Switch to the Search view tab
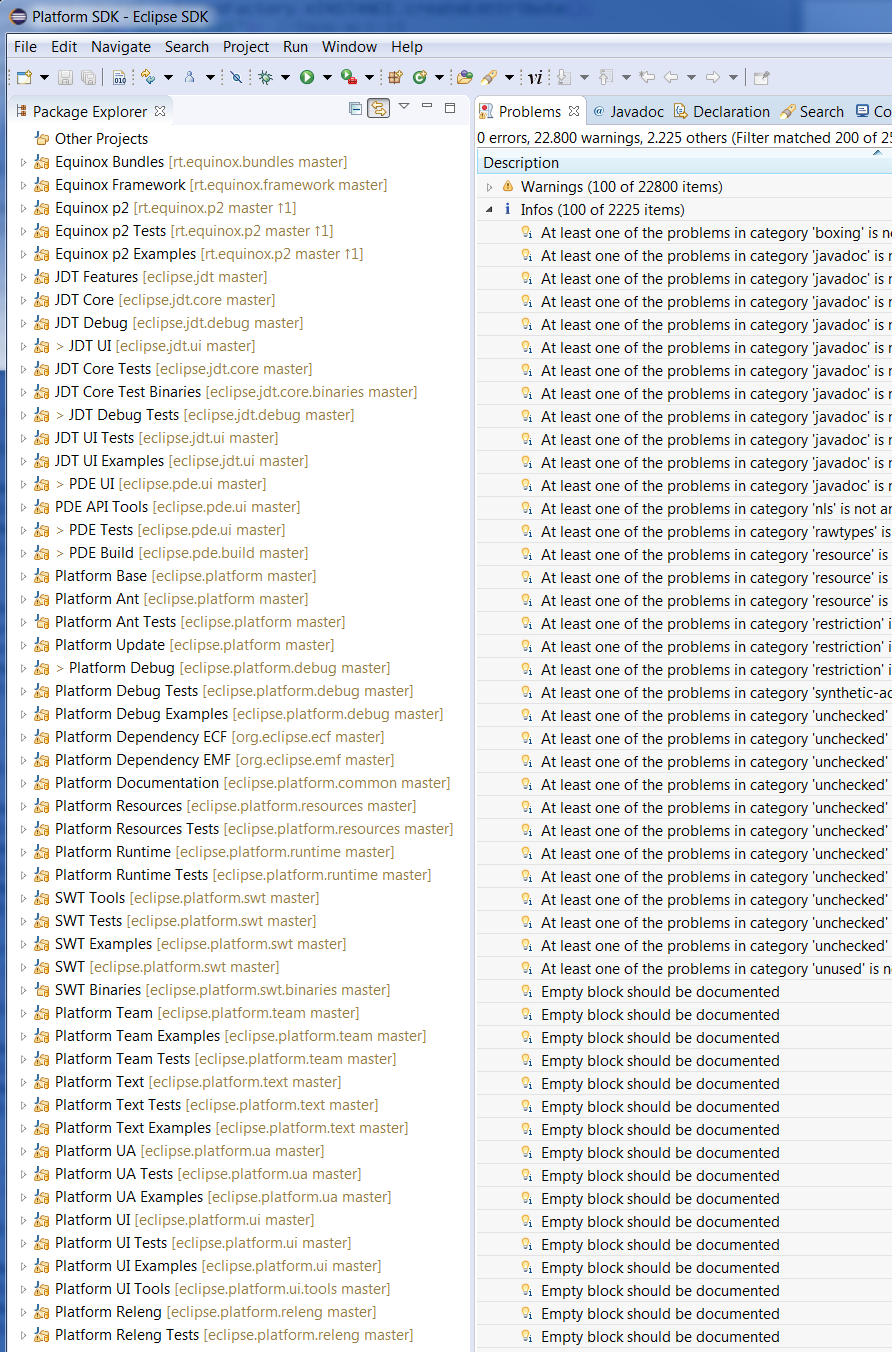This screenshot has height=1352, width=892. pyautogui.click(x=812, y=112)
